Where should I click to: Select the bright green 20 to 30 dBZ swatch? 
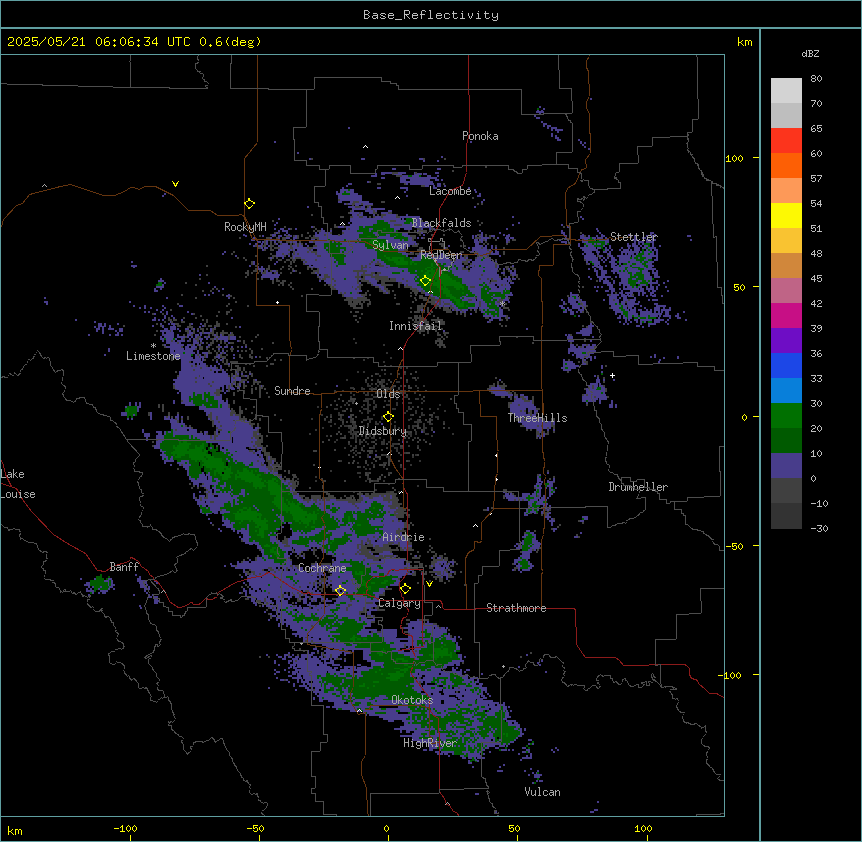786,416
